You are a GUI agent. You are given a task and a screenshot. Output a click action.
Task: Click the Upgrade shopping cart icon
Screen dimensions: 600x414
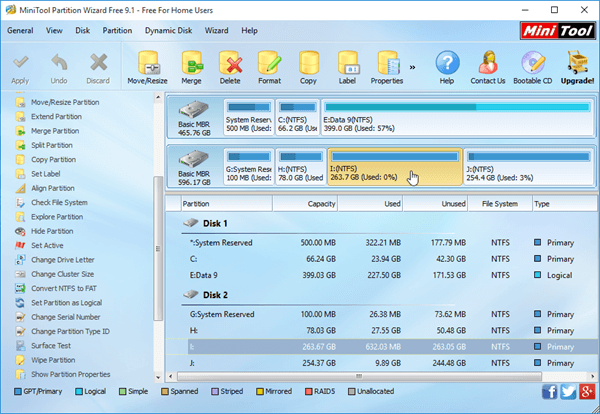coord(577,62)
